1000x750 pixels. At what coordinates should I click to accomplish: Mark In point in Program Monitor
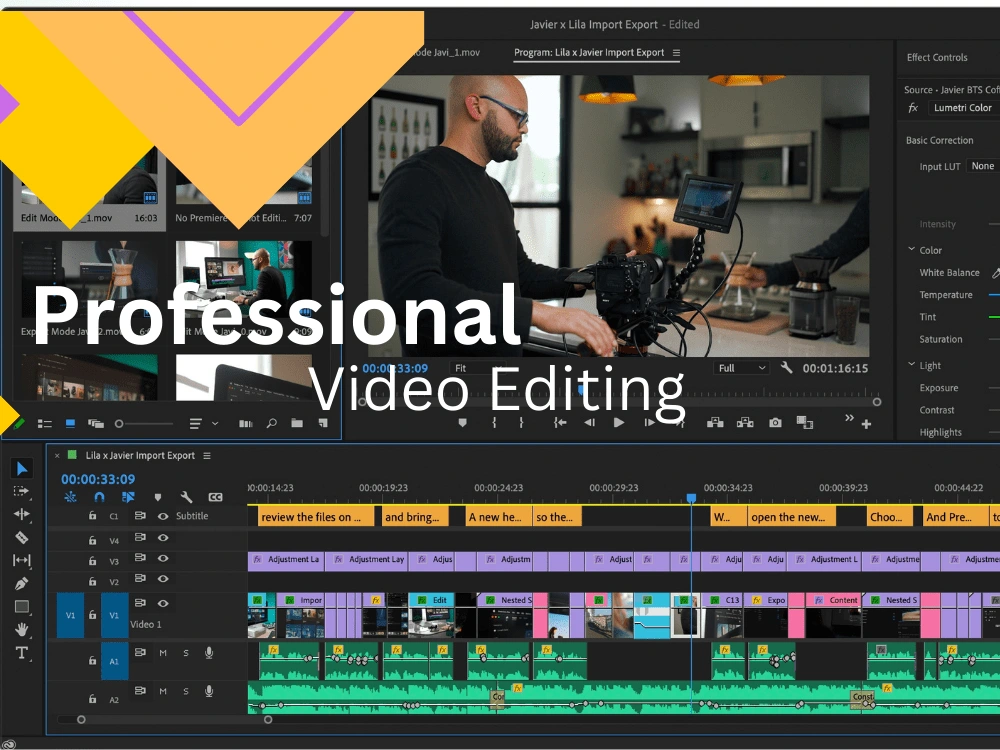[x=494, y=423]
